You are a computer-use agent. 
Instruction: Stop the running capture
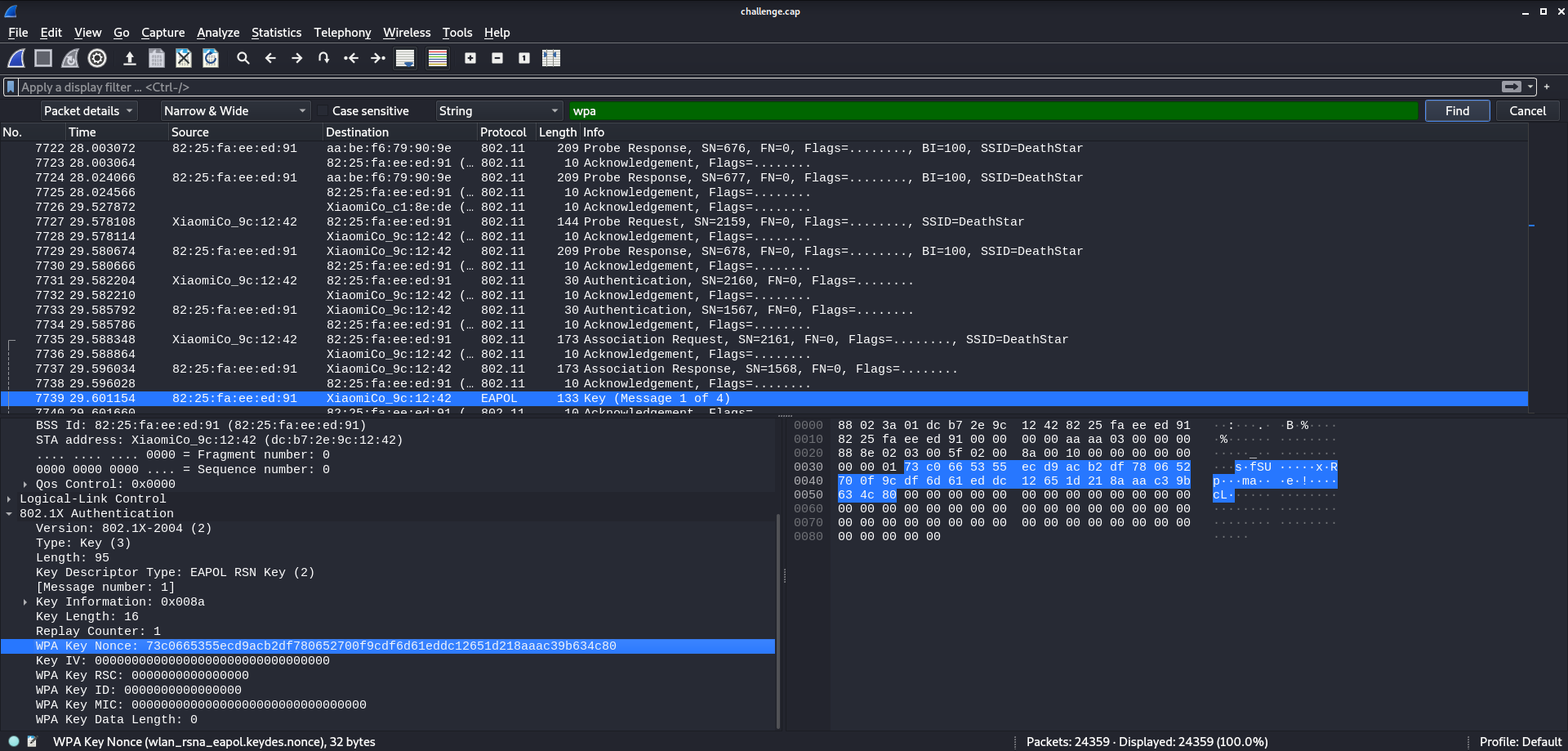tap(43, 58)
